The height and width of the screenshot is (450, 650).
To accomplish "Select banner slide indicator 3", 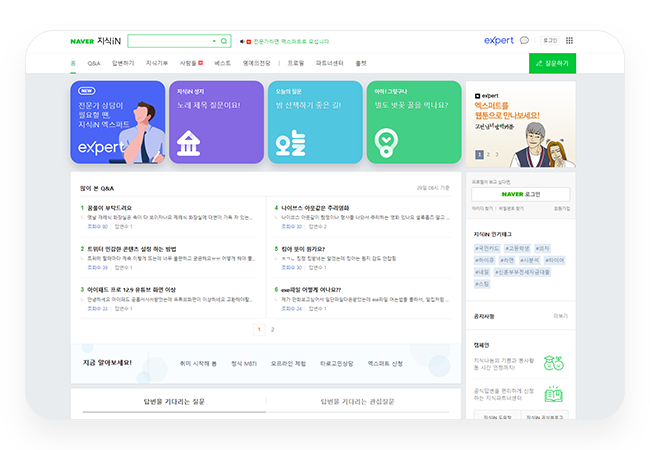I will point(497,155).
